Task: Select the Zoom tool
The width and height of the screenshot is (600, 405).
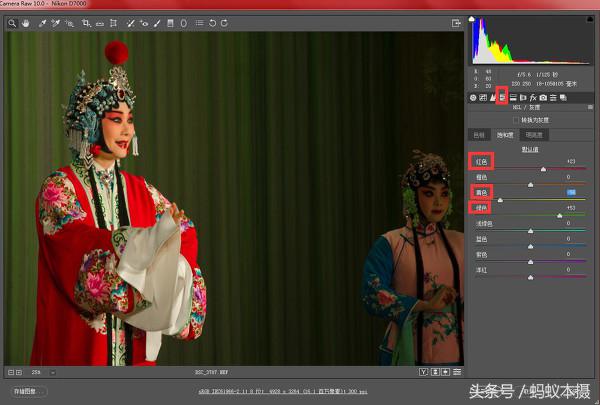Action: tap(12, 23)
